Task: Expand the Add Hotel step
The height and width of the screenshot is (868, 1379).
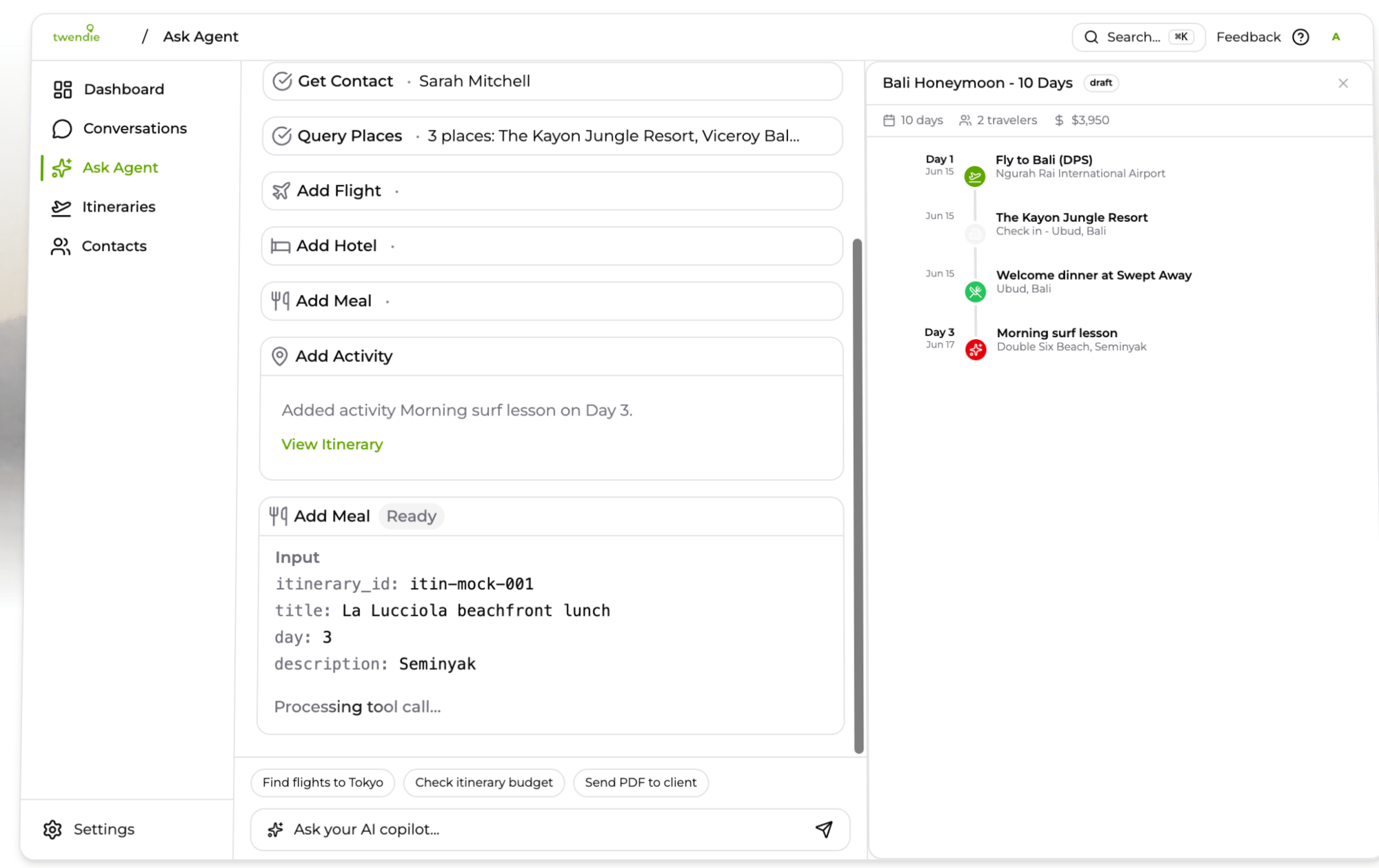Action: [x=552, y=246]
